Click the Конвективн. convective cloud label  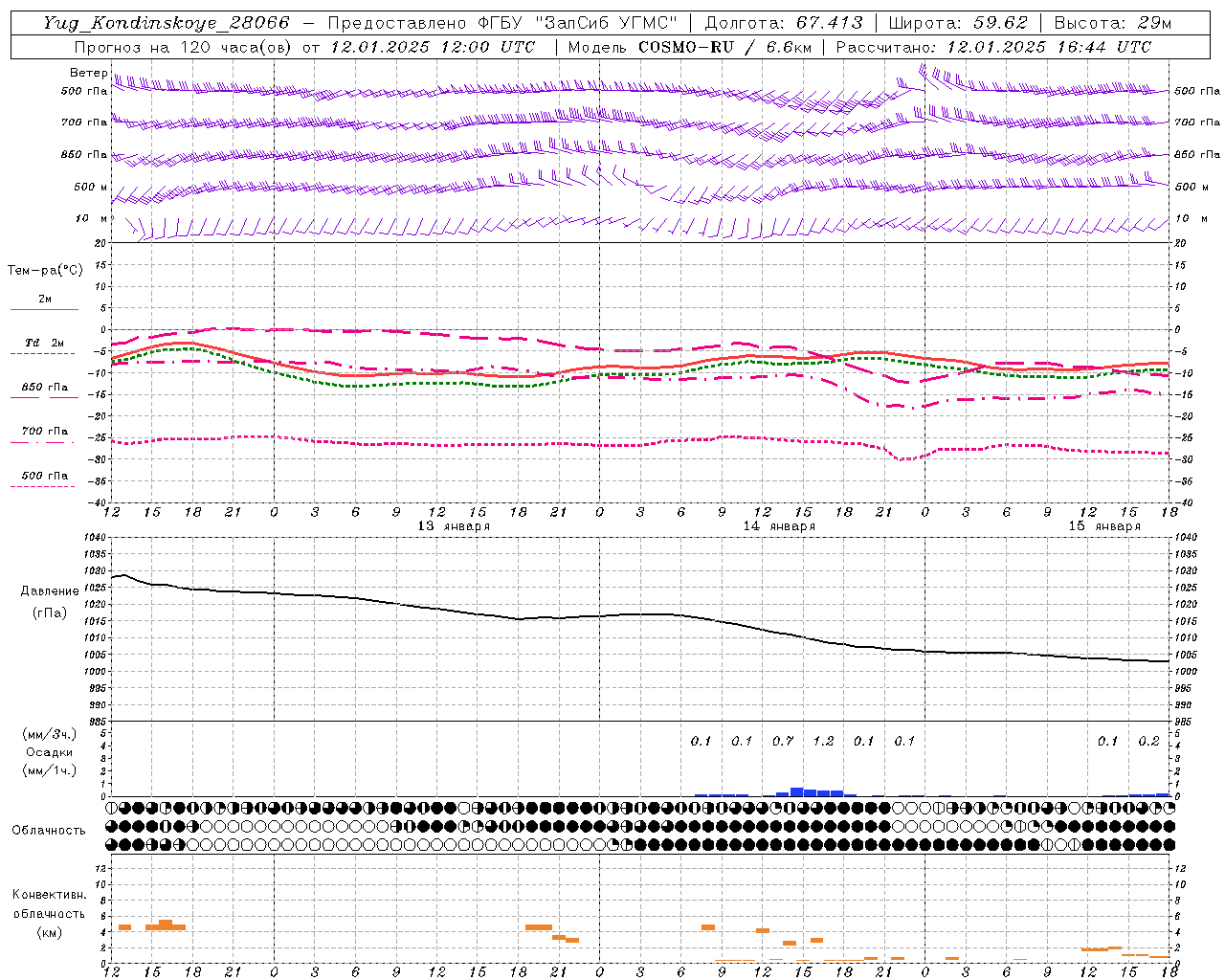50,895
